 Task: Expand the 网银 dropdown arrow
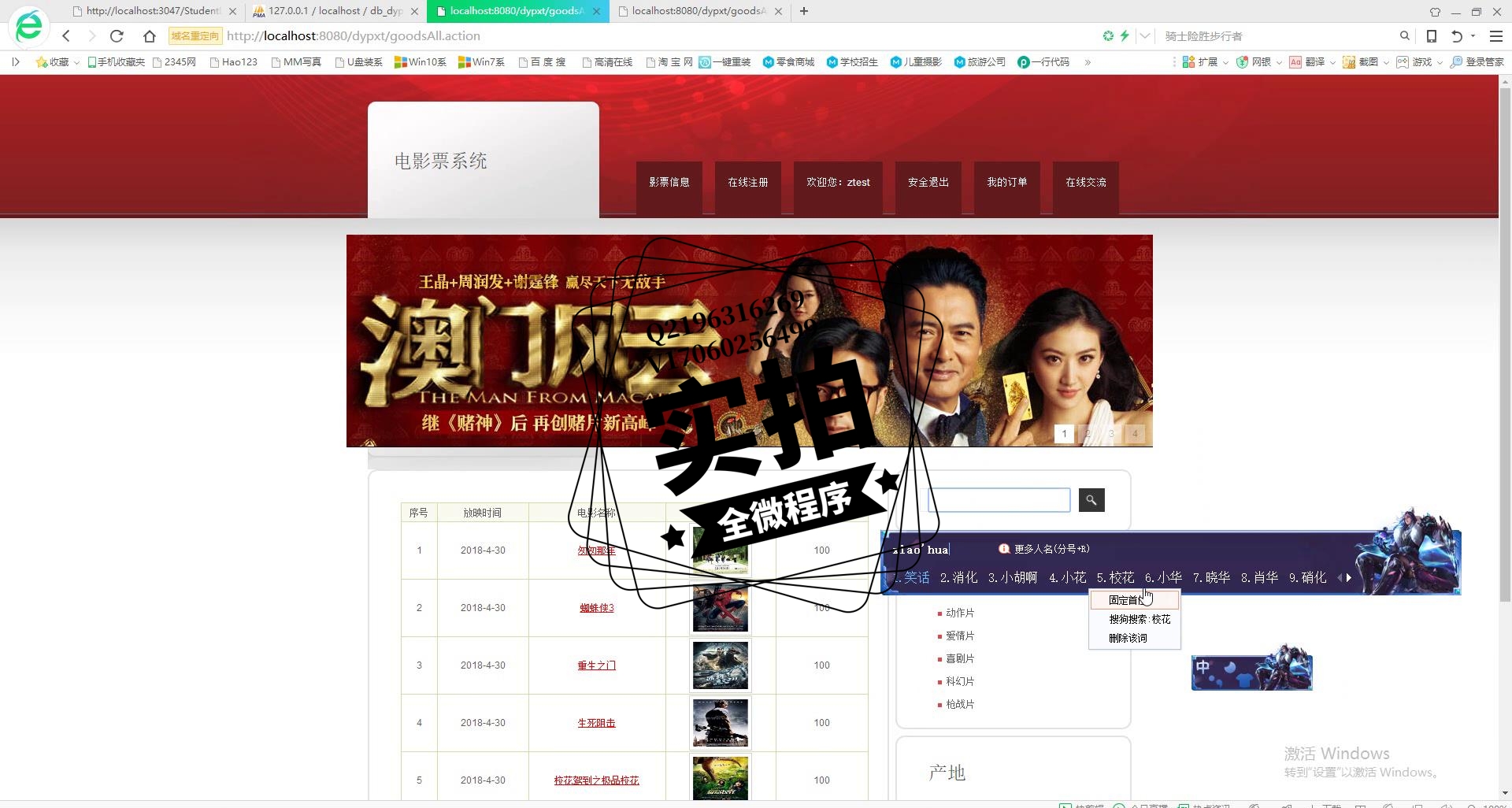(x=1279, y=63)
